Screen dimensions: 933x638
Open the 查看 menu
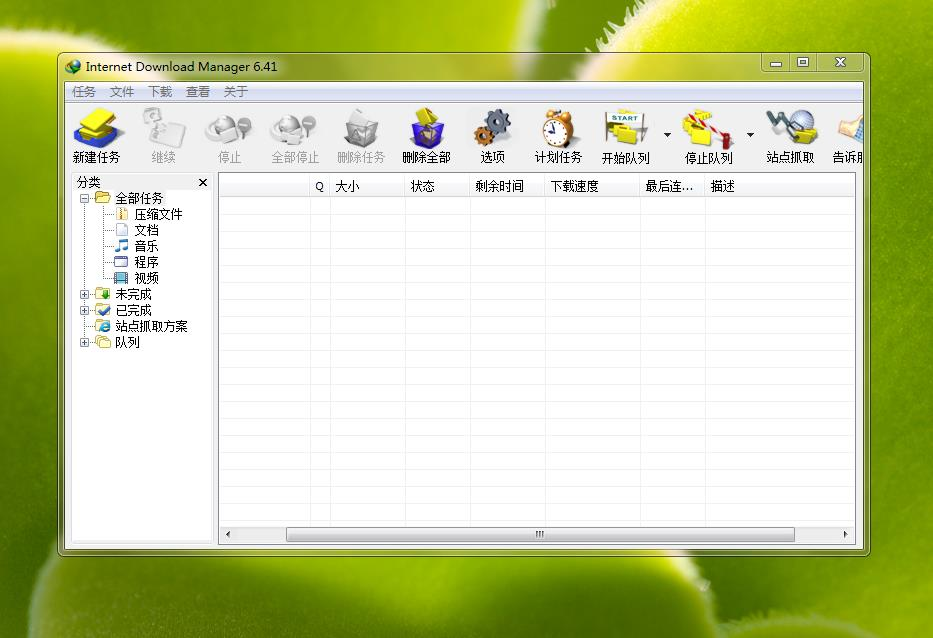click(198, 92)
